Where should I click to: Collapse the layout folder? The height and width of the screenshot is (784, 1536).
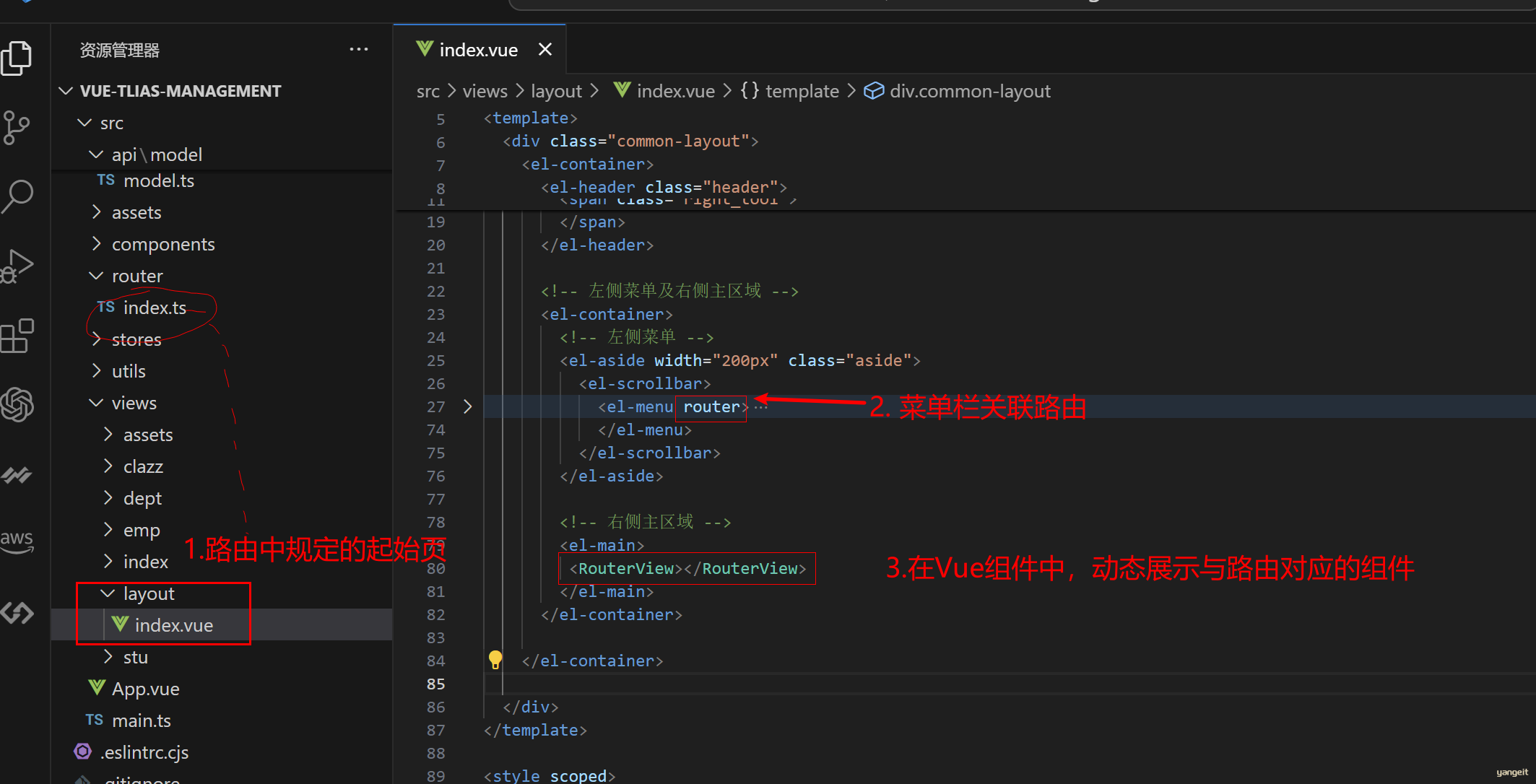pyautogui.click(x=108, y=593)
